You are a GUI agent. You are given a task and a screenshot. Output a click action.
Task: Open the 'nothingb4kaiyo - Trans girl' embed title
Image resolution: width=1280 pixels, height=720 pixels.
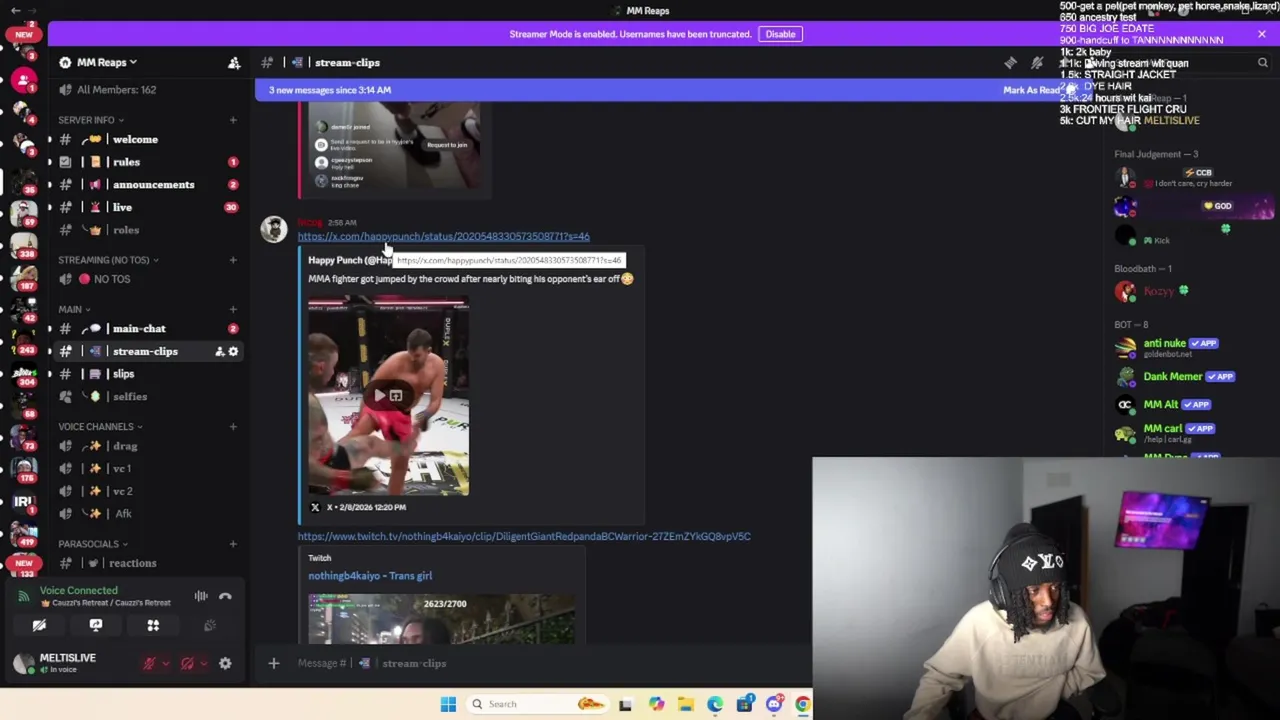pos(370,576)
